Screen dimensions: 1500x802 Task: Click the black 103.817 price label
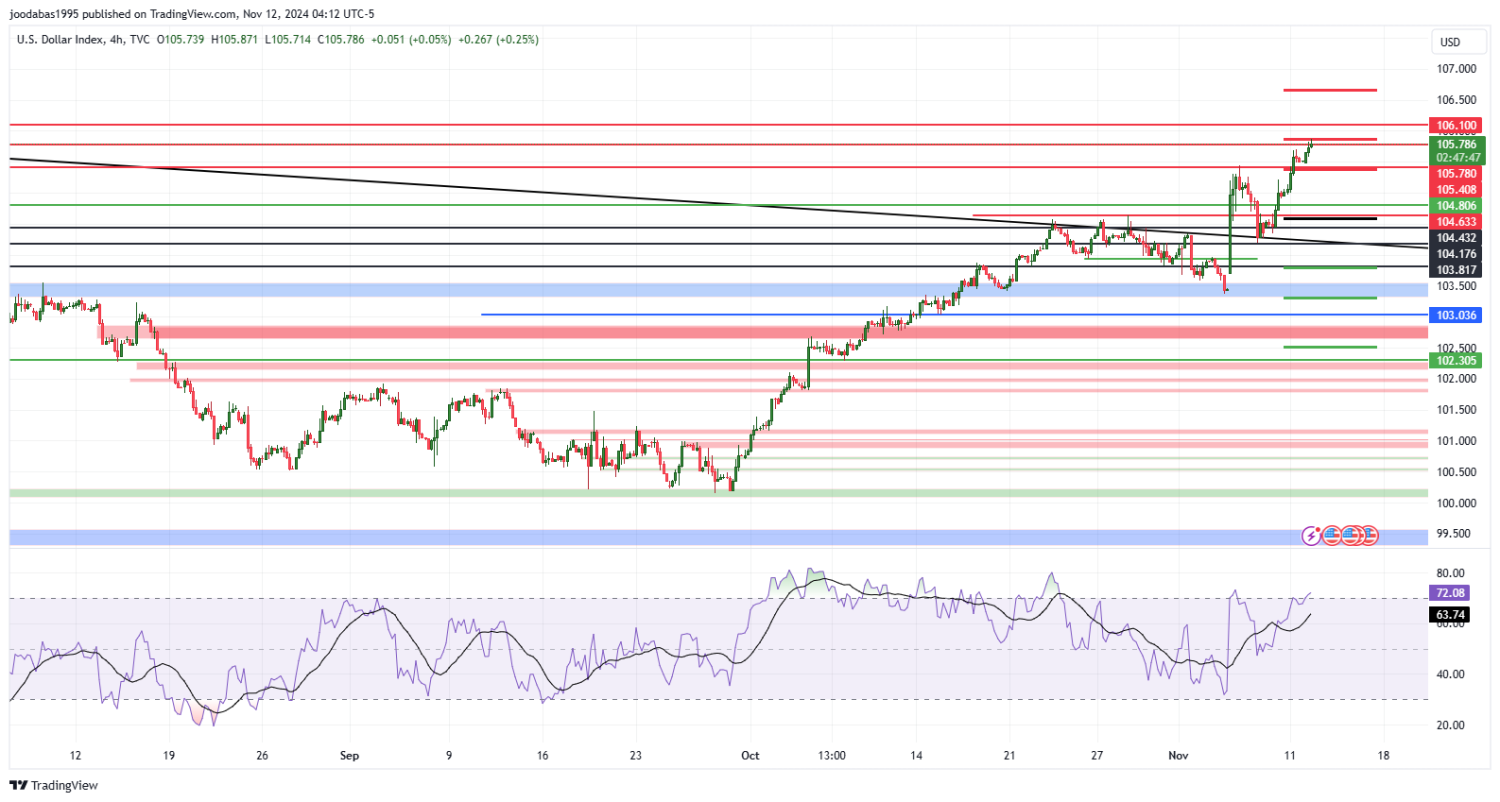(x=1457, y=270)
